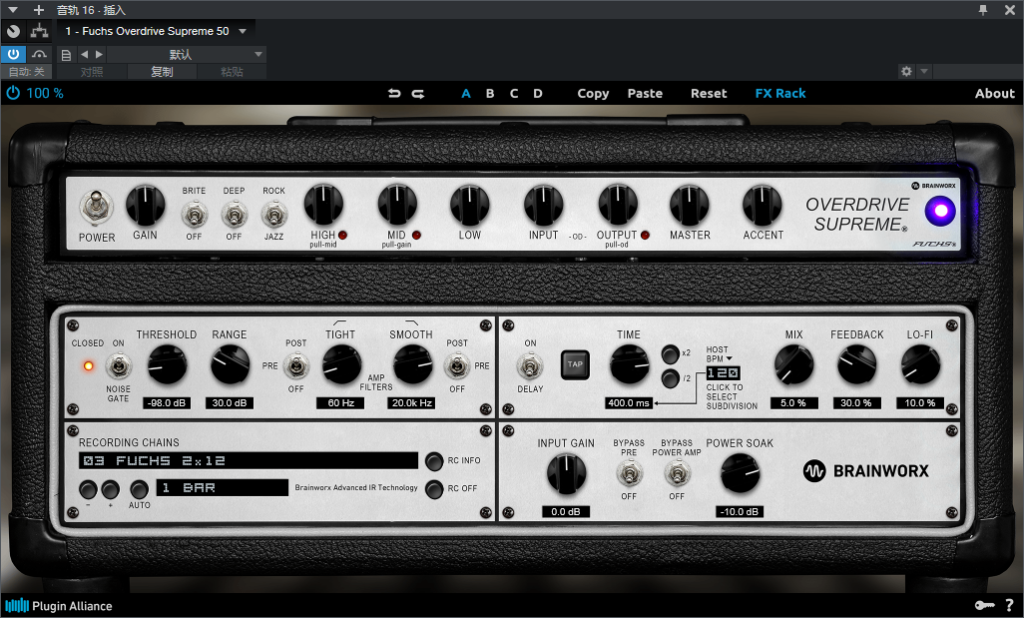Click the 03 FUCHS 2x12 recording chain display
The width and height of the screenshot is (1024, 618).
tap(248, 461)
